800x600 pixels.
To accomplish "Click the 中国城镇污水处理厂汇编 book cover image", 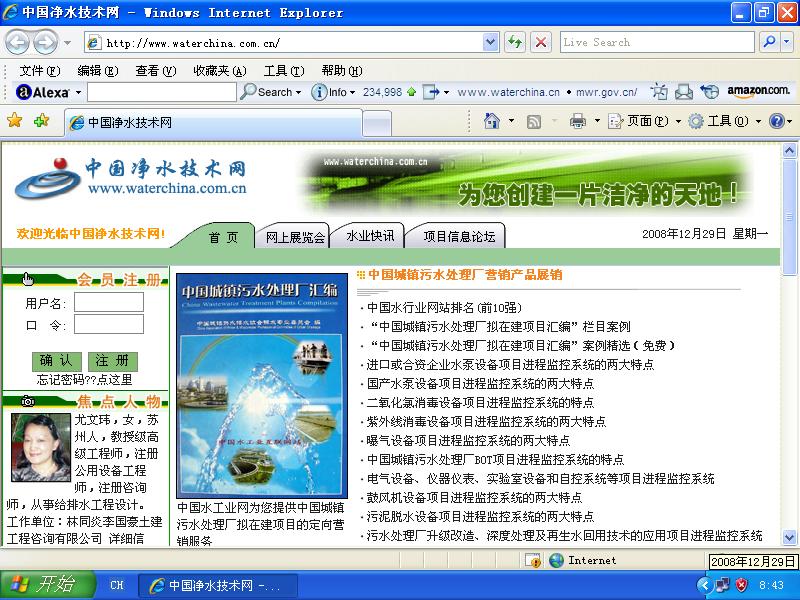I will pyautogui.click(x=262, y=386).
